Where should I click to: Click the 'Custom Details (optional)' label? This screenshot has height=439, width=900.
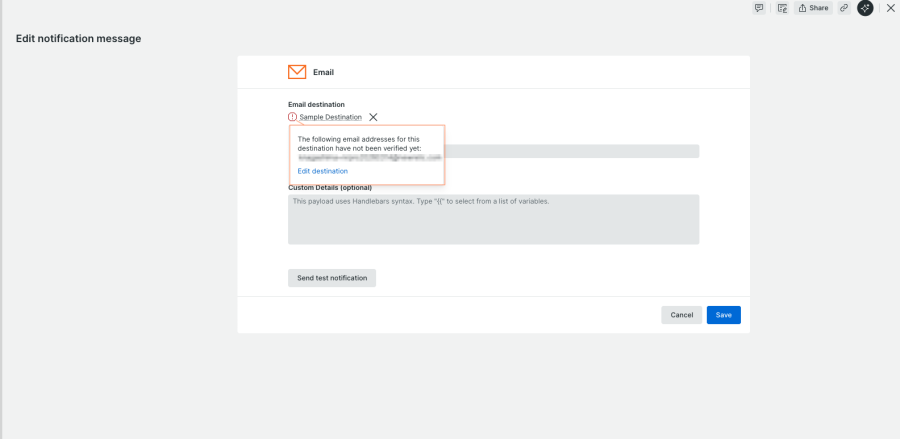tap(330, 188)
